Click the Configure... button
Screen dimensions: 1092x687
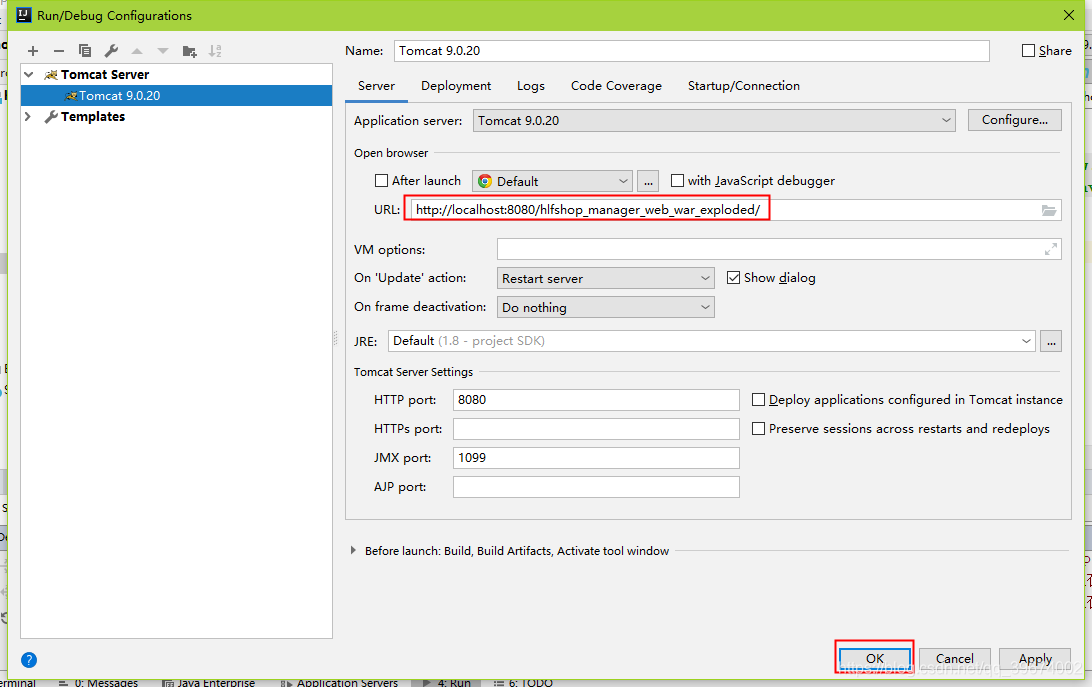click(x=1015, y=120)
